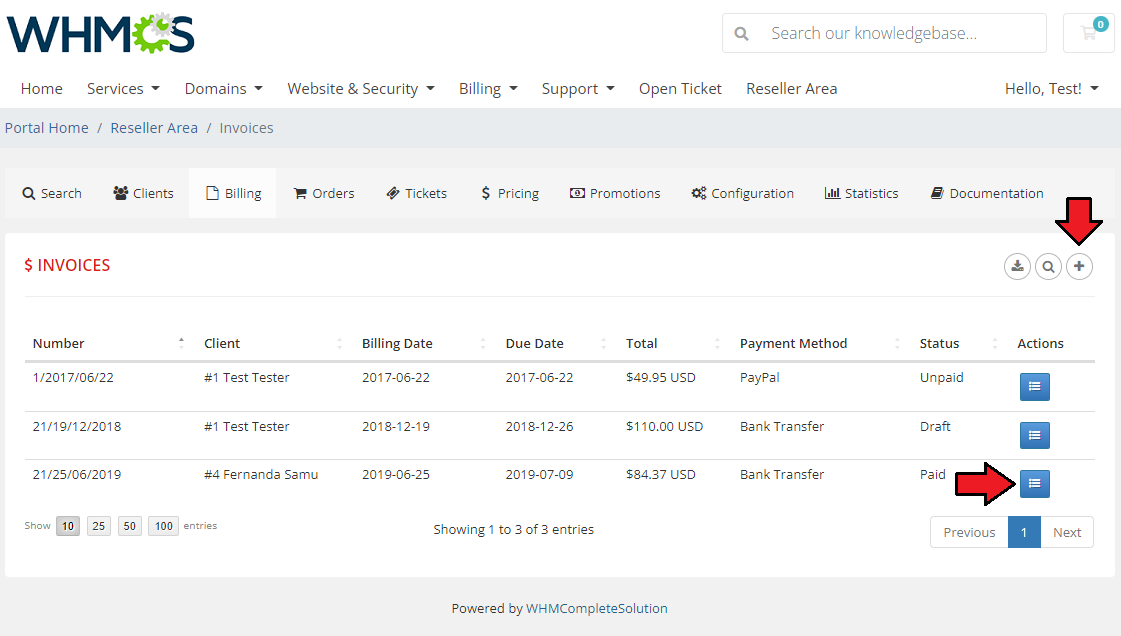Expand the Support dropdown menu

click(x=578, y=89)
